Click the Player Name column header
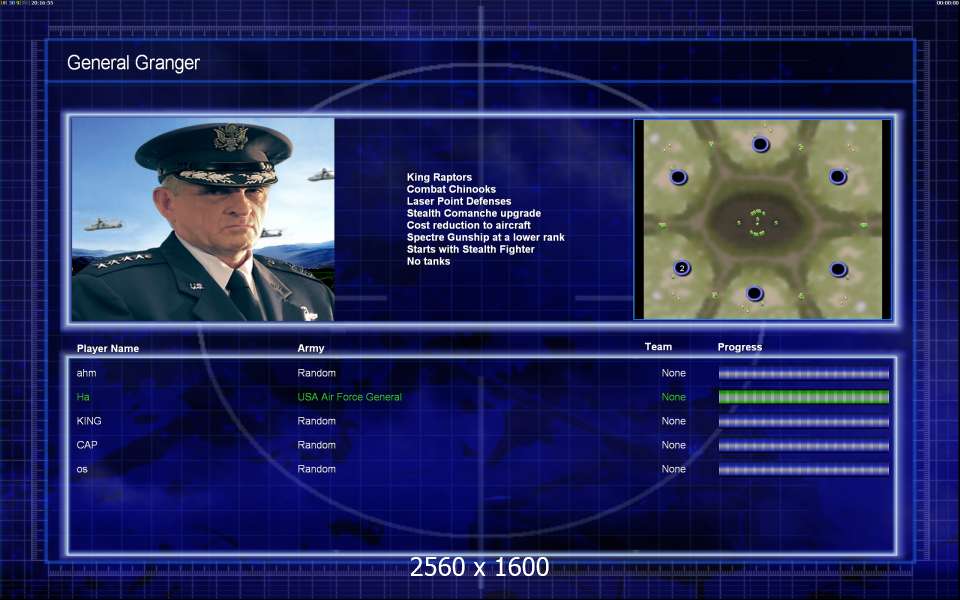The height and width of the screenshot is (600, 960). coord(108,348)
